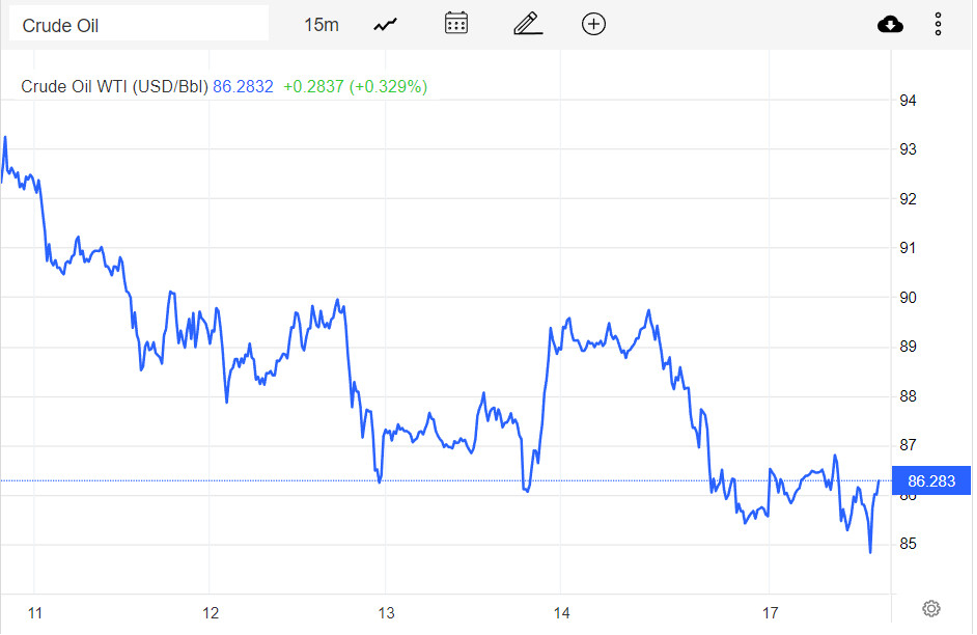Click date label 11 on time axis
Image resolution: width=977 pixels, height=635 pixels.
(x=35, y=612)
